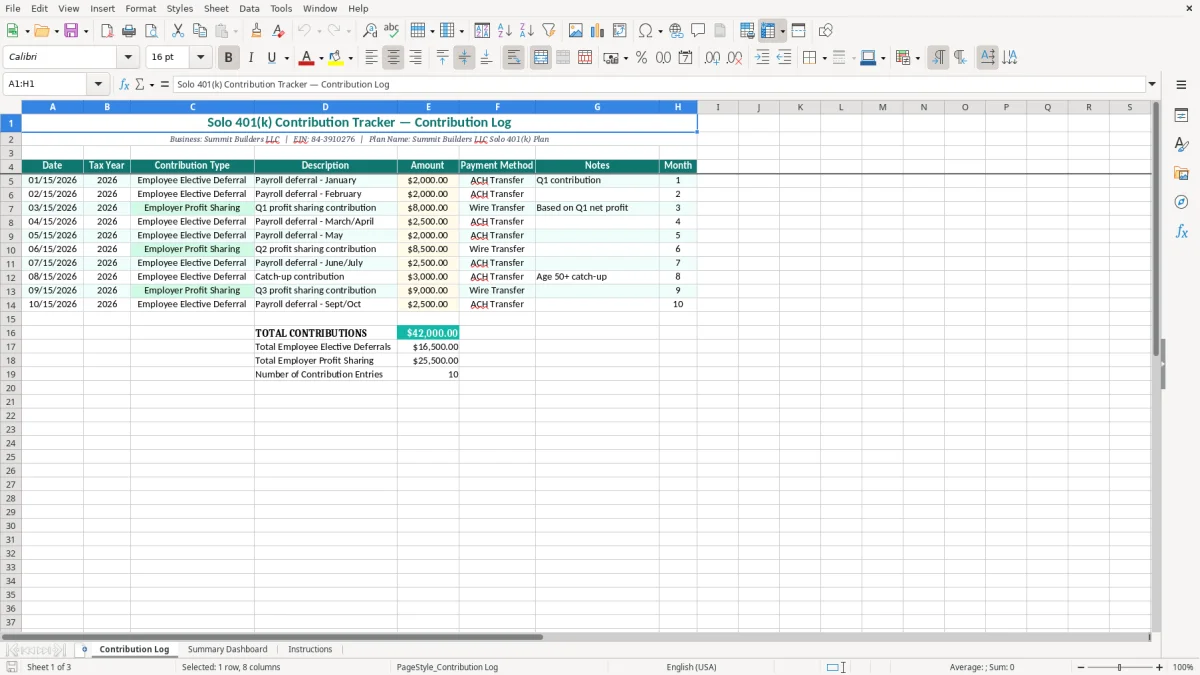The image size is (1200, 675).
Task: Click zoom in plus button
Action: [1160, 667]
